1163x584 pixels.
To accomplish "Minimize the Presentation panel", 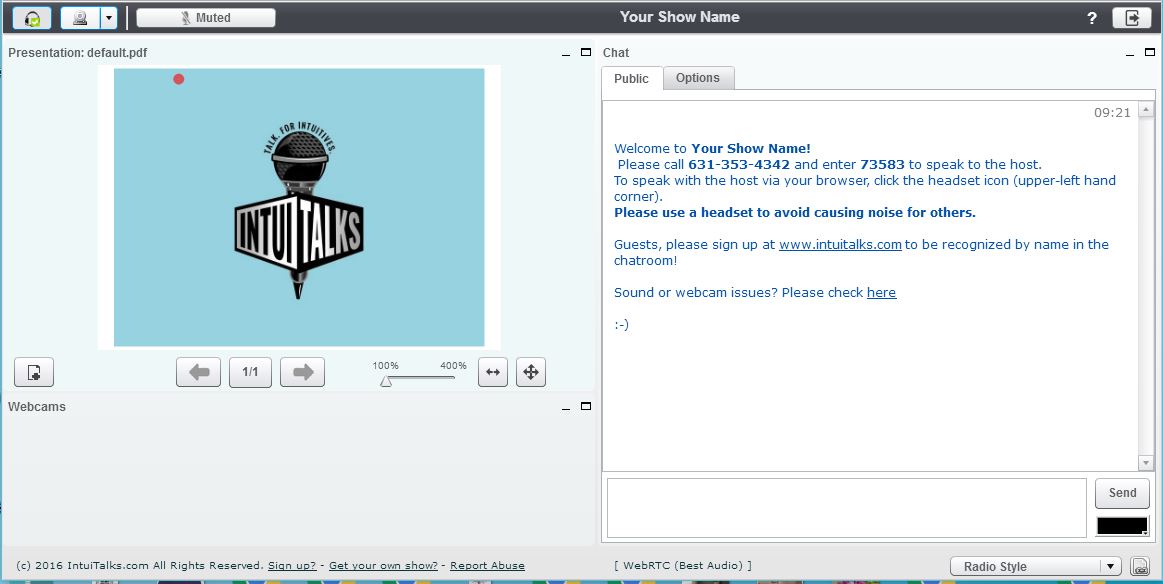I will 567,53.
